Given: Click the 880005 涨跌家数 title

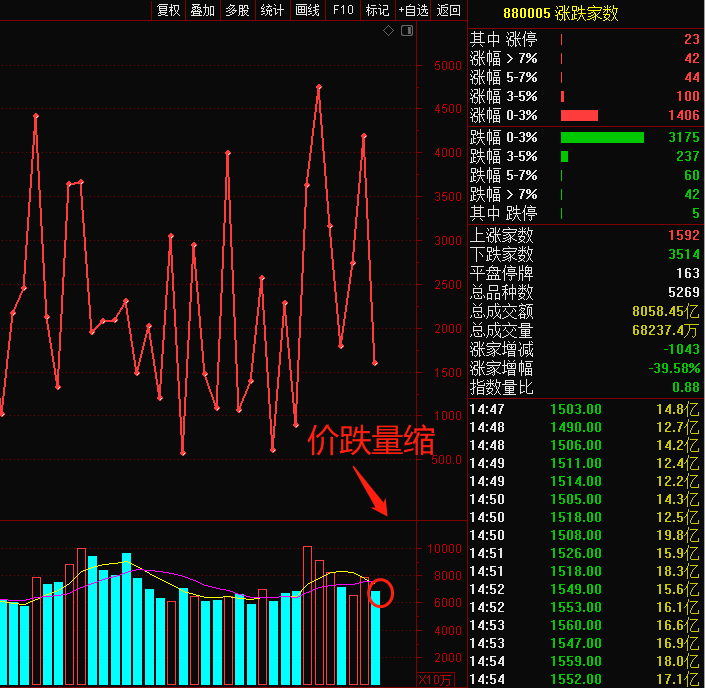Looking at the screenshot, I should (561, 14).
